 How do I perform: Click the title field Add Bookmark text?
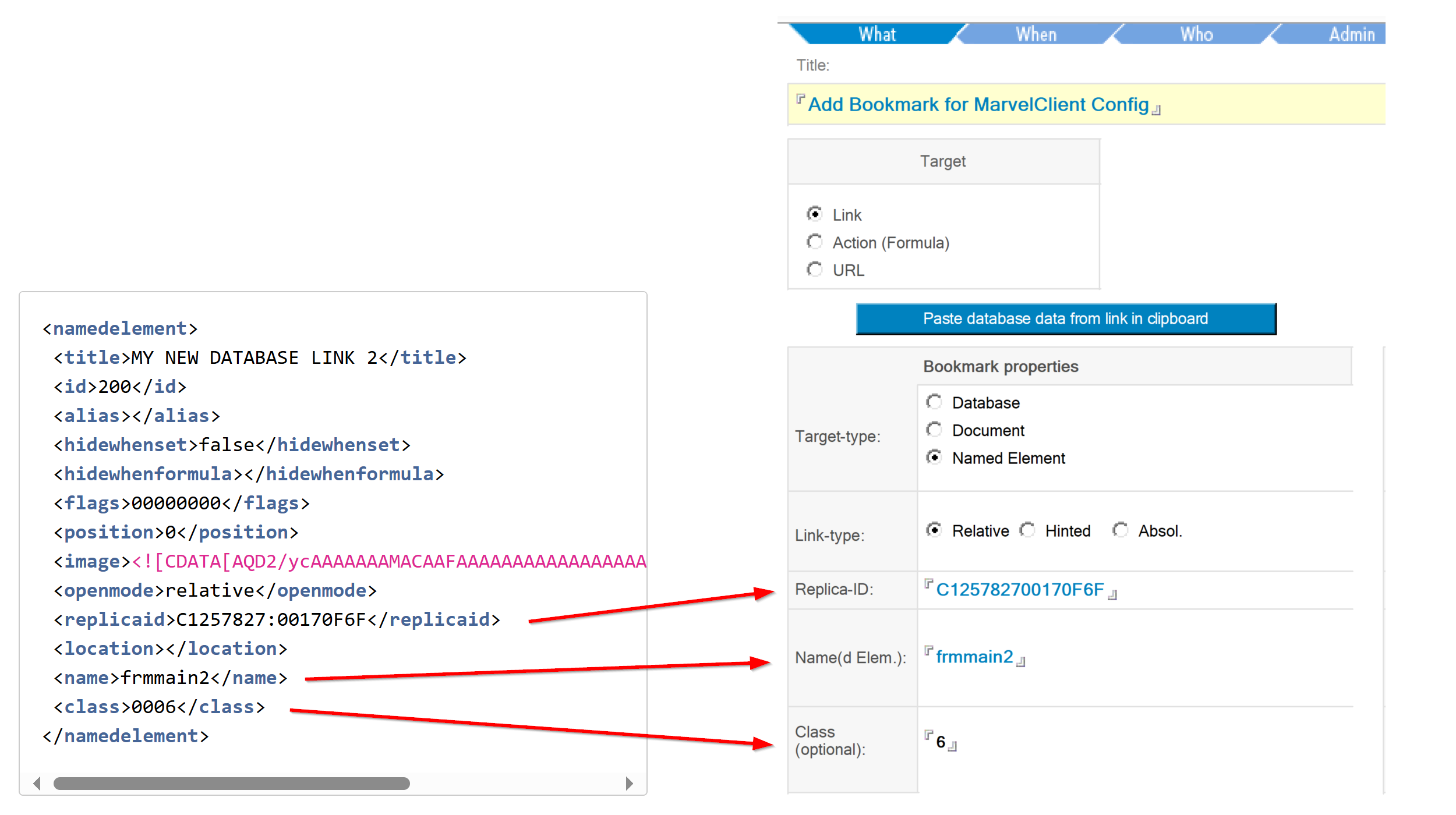click(x=978, y=105)
